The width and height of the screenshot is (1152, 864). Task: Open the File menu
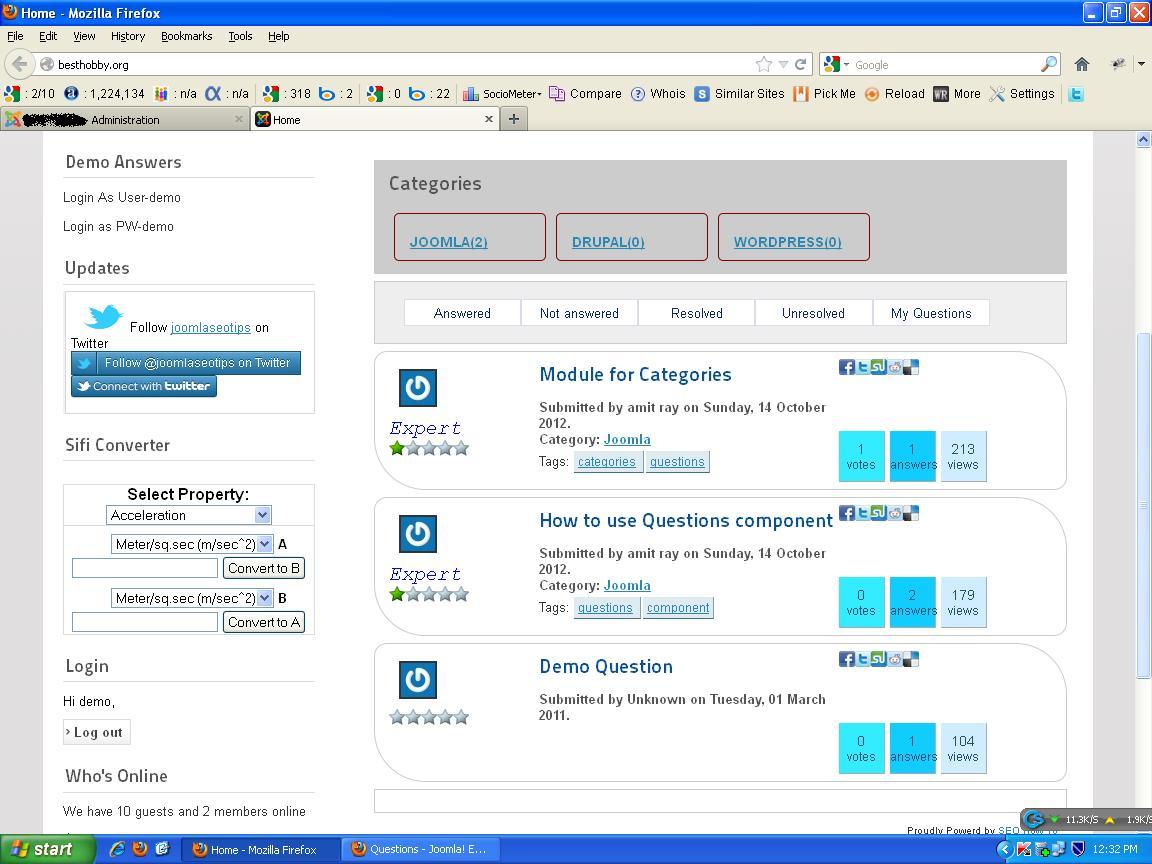15,36
